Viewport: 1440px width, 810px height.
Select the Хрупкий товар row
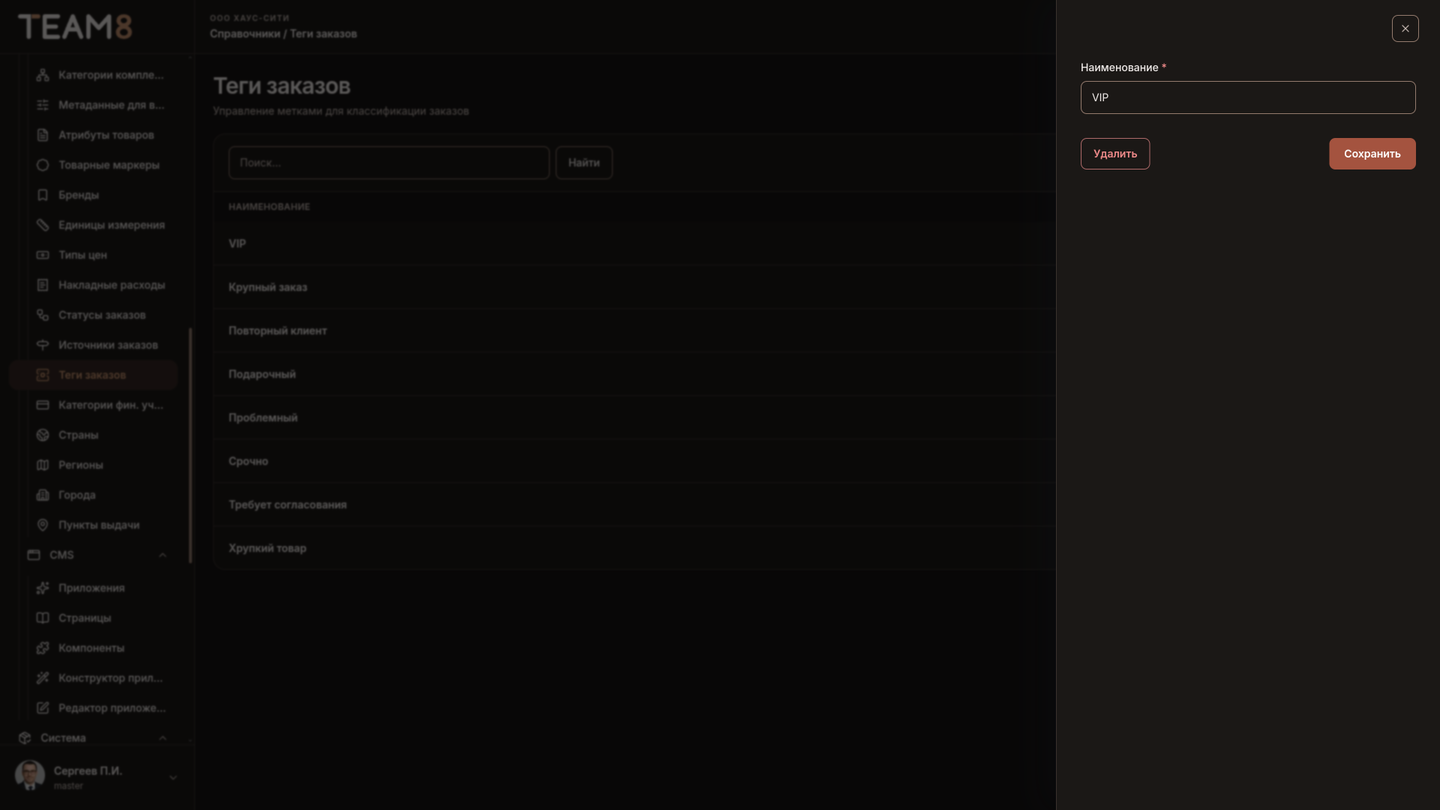634,548
